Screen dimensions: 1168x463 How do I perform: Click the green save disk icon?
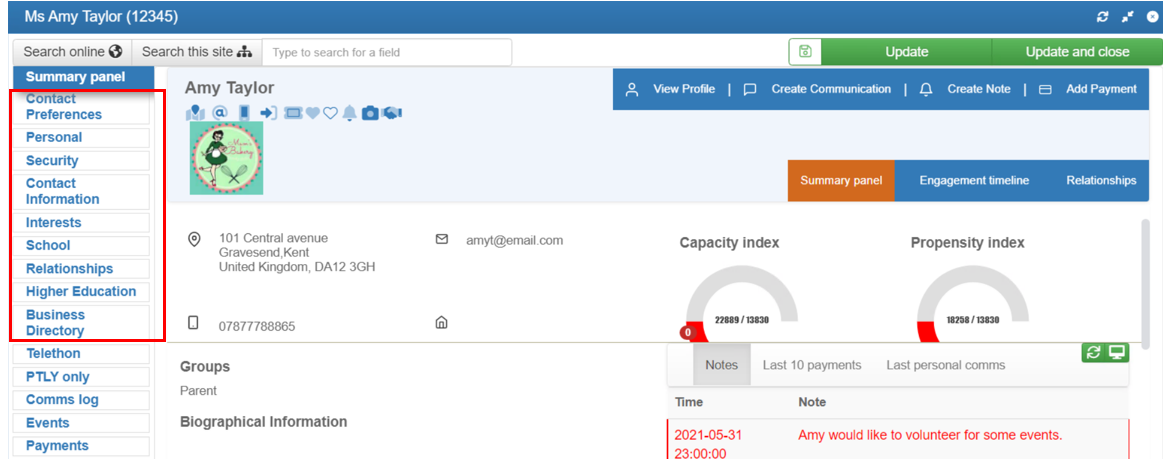(x=805, y=52)
